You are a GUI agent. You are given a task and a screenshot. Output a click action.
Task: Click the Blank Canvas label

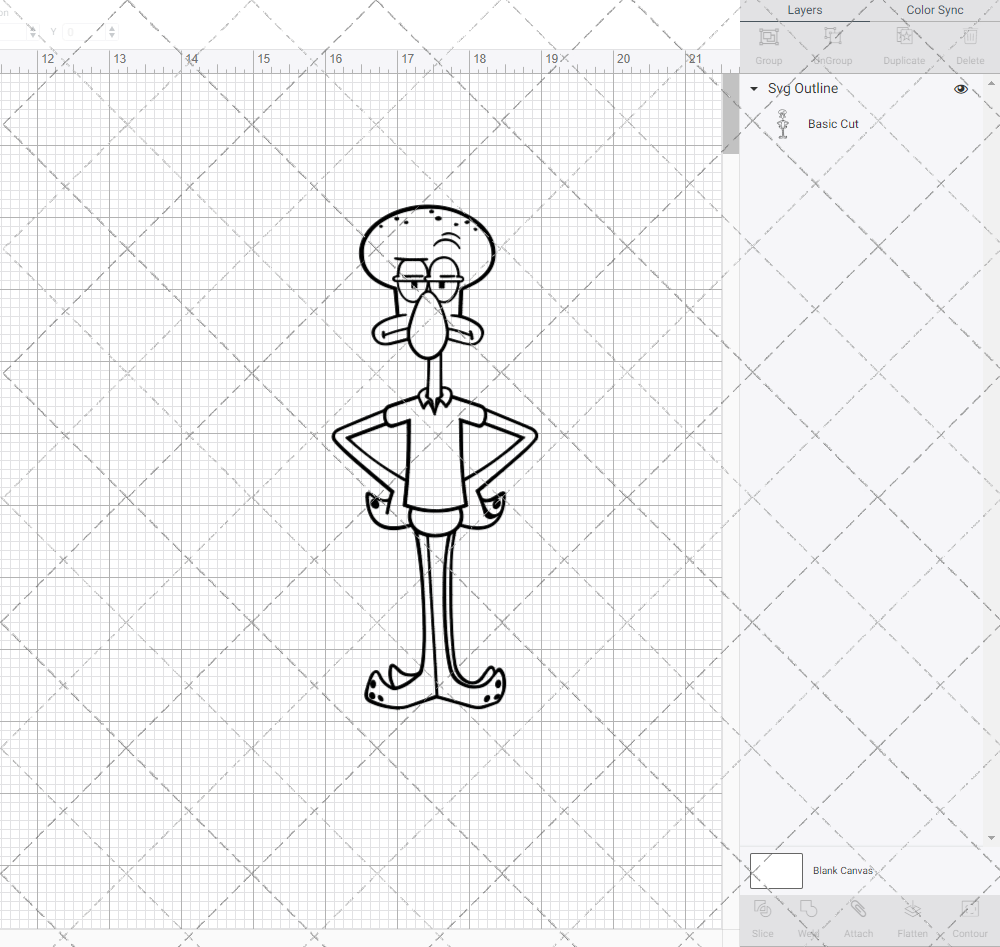coord(842,870)
